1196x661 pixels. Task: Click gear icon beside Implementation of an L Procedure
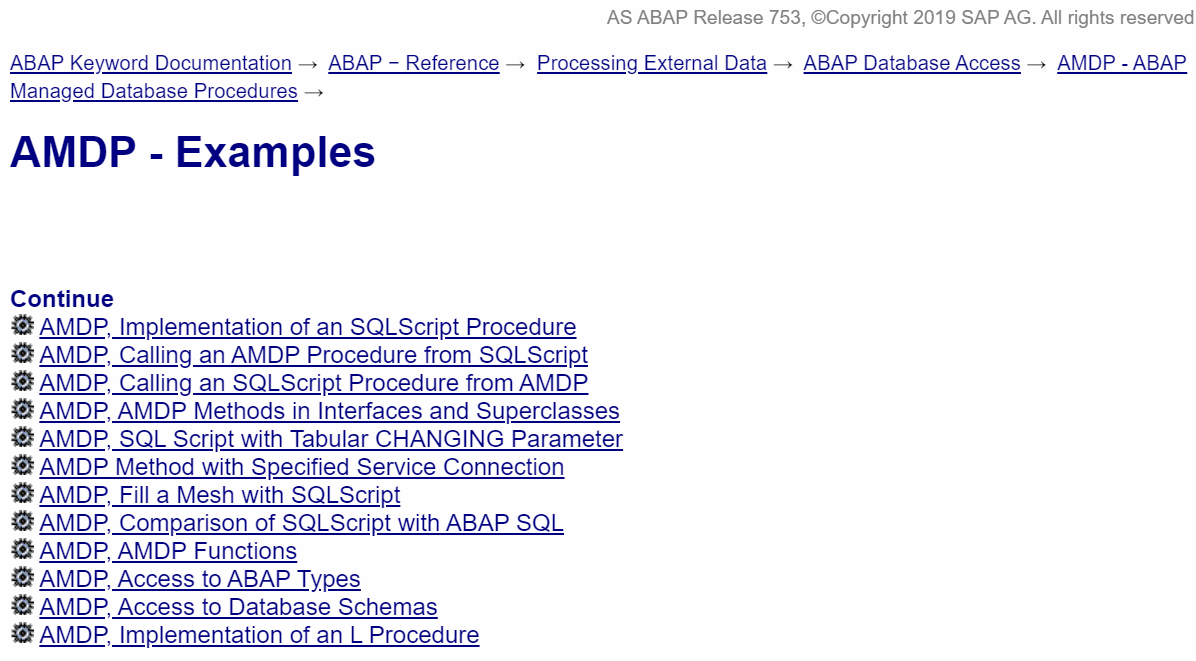[22, 634]
